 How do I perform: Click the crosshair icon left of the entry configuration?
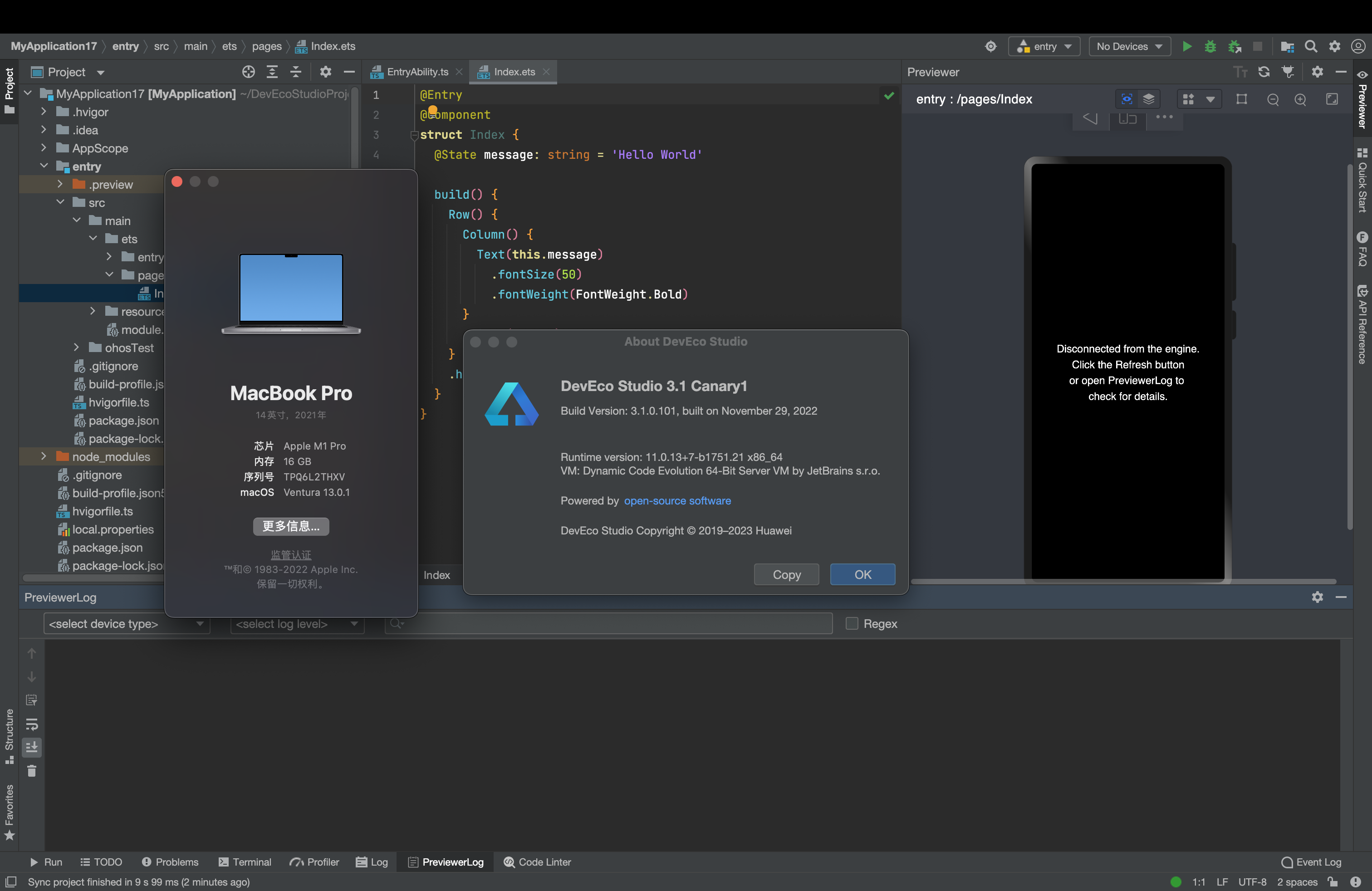tap(990, 46)
